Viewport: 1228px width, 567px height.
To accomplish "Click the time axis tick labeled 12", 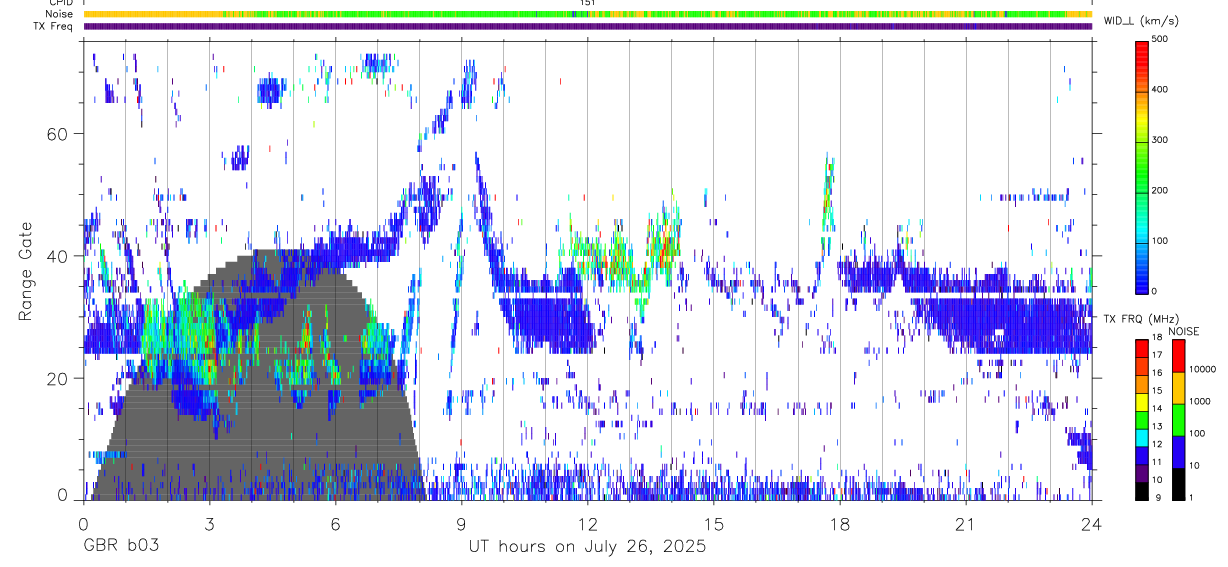I will [x=587, y=523].
